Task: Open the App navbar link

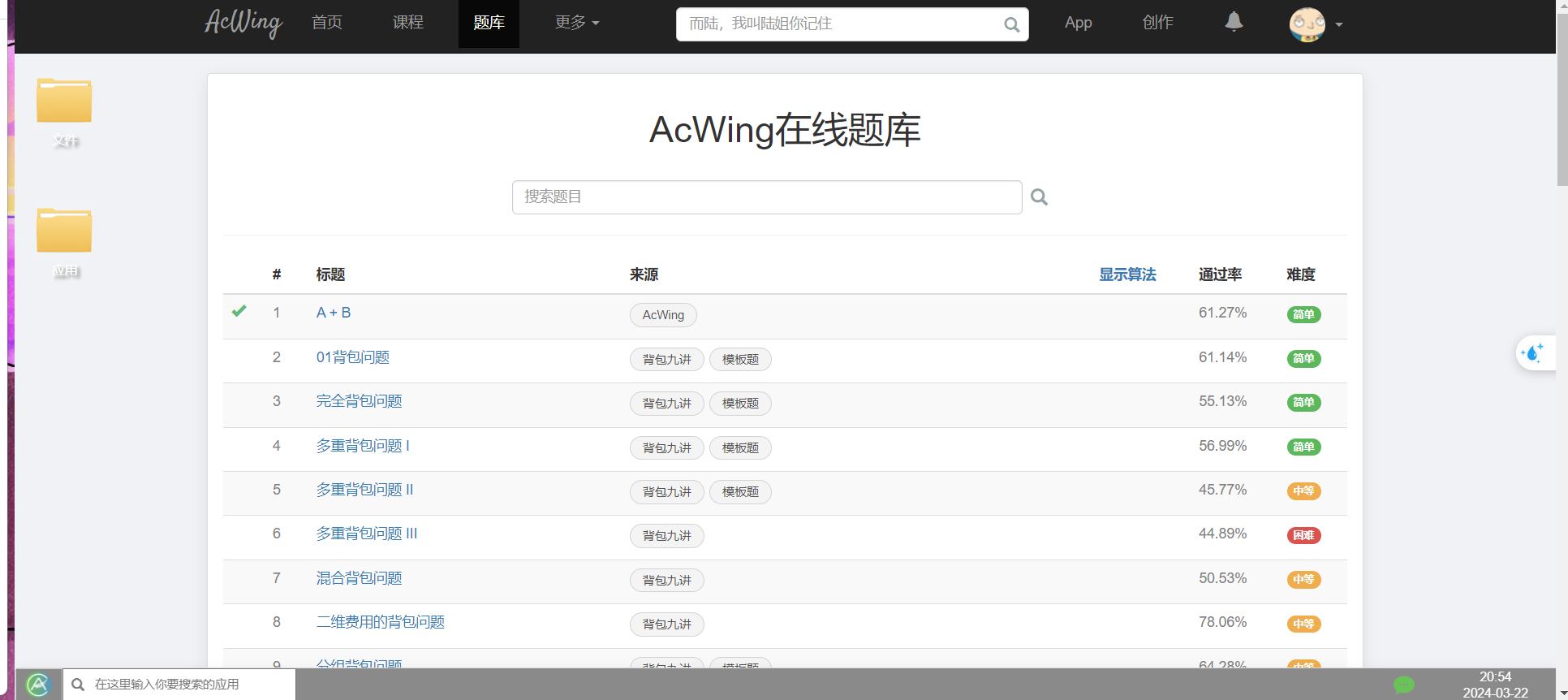Action: pyautogui.click(x=1079, y=23)
